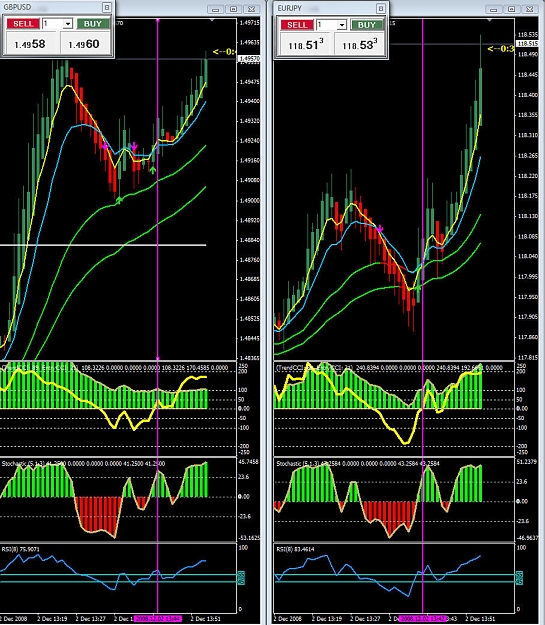This screenshot has width=545, height=625.
Task: Open the GBPUSD lot size dropdown arrow
Action: [68, 24]
